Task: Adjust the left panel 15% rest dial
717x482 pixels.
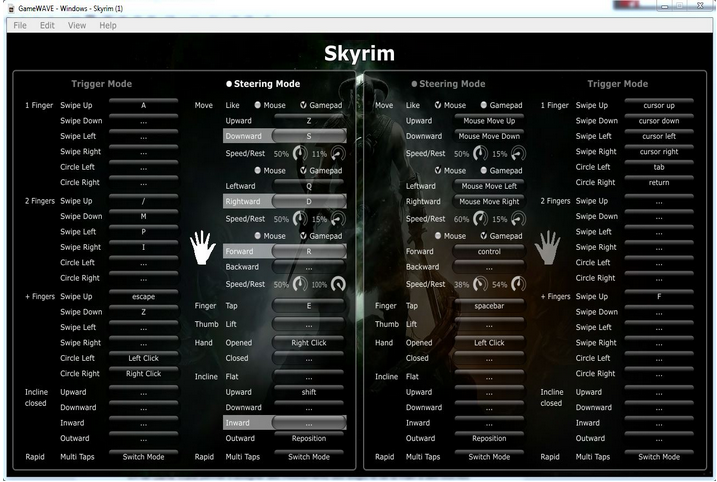Action: click(x=338, y=219)
